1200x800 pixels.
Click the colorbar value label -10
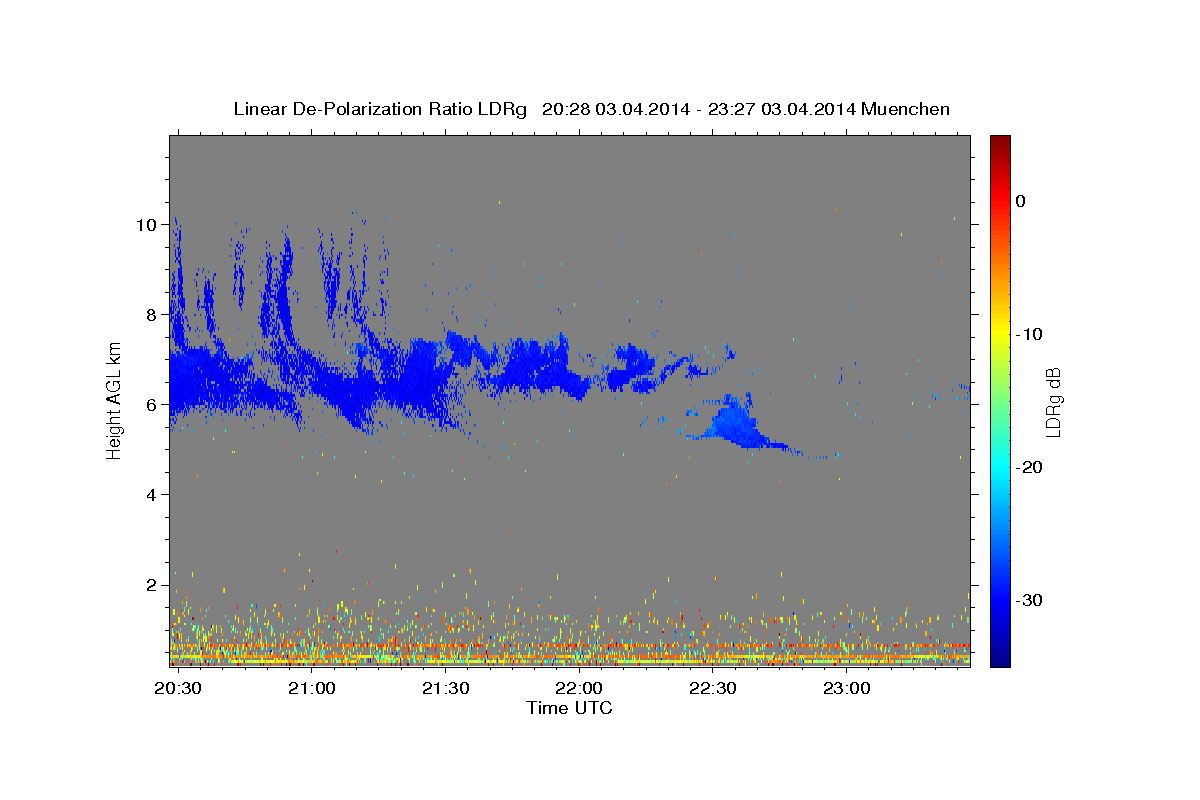pos(1030,334)
